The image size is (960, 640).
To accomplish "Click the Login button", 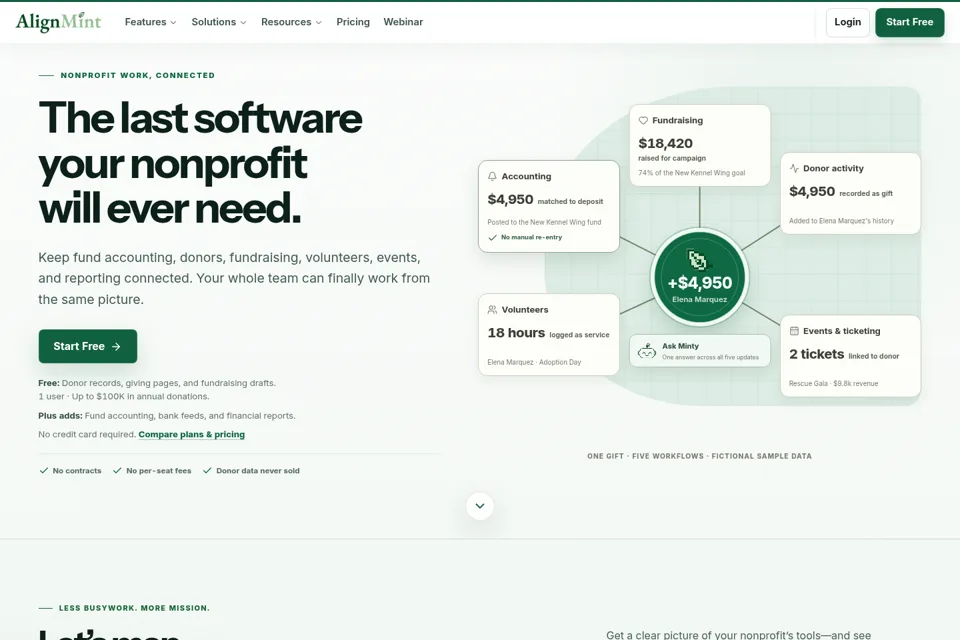I will click(847, 22).
